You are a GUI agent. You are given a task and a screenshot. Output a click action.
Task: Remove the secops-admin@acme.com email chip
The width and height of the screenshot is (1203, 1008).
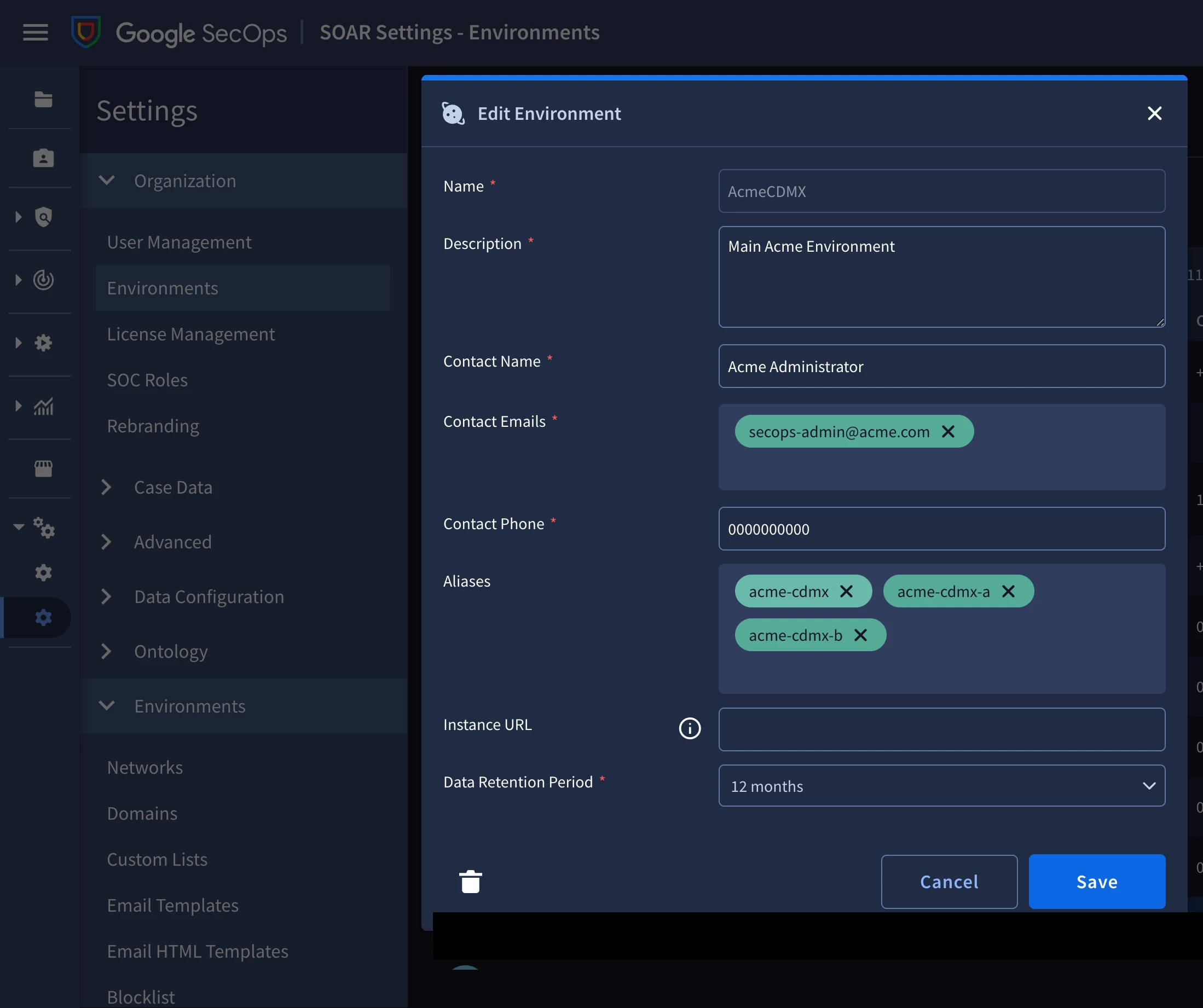pyautogui.click(x=948, y=431)
